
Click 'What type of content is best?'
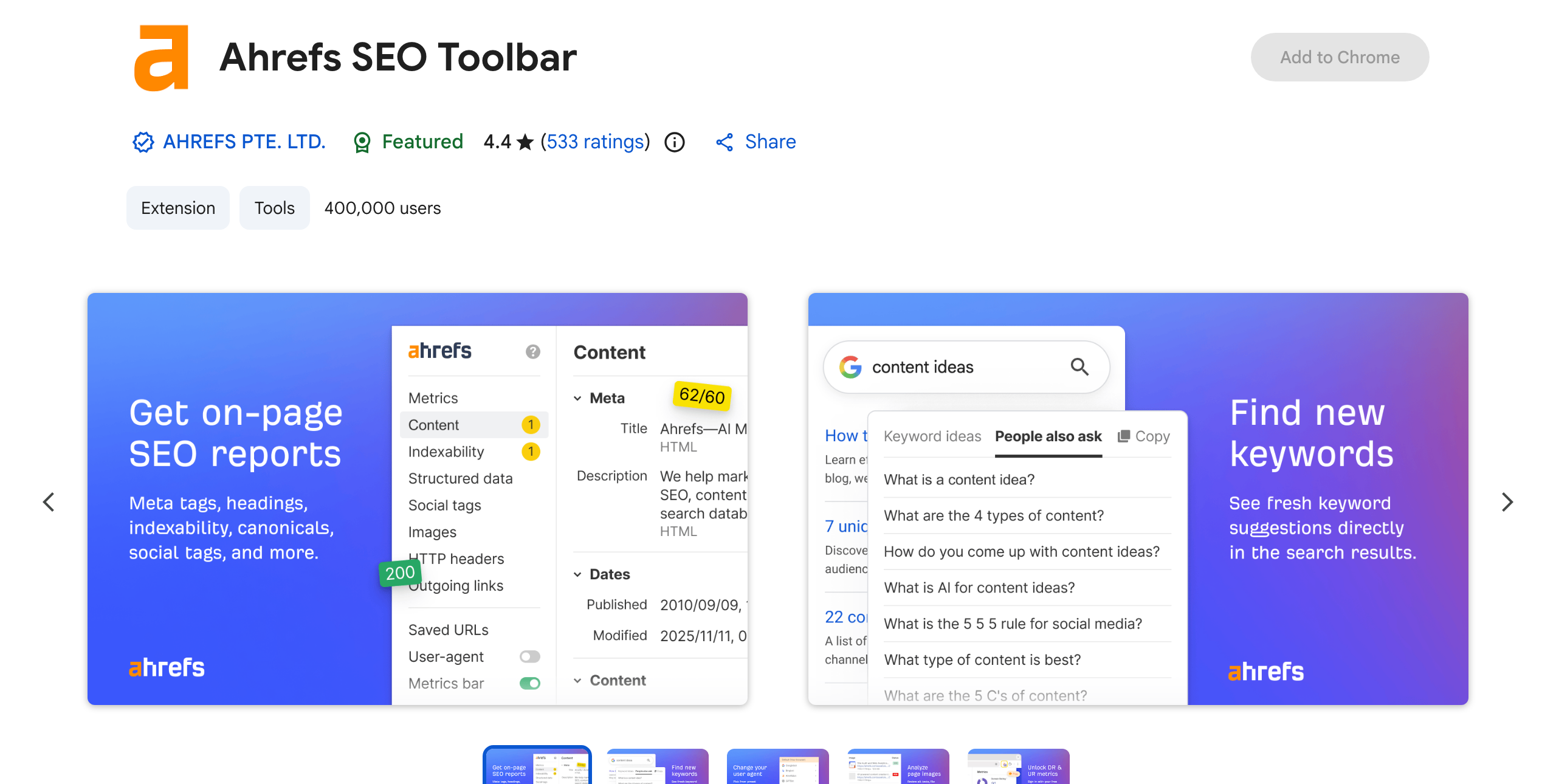tap(982, 659)
